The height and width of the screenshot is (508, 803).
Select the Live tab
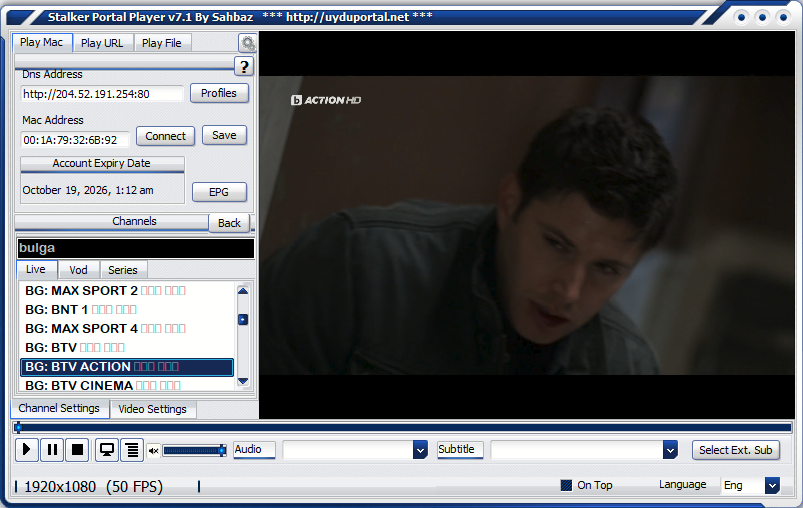click(36, 269)
